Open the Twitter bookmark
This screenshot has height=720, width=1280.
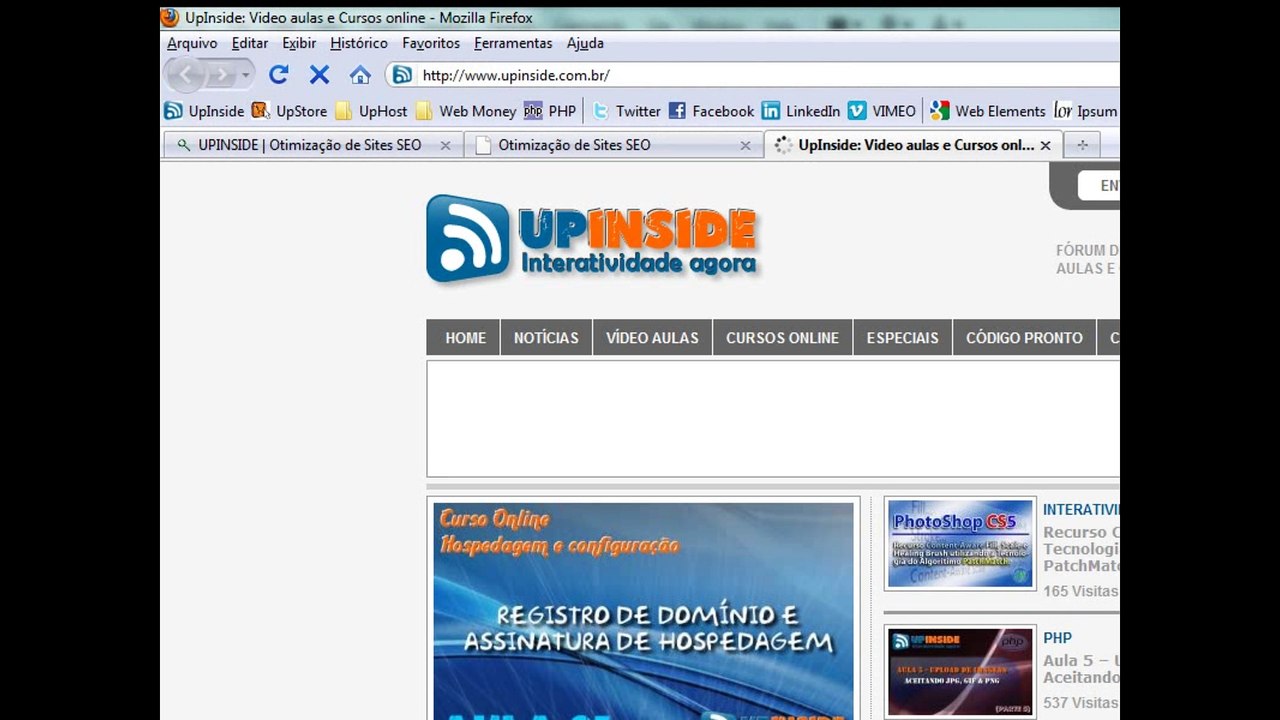(626, 111)
